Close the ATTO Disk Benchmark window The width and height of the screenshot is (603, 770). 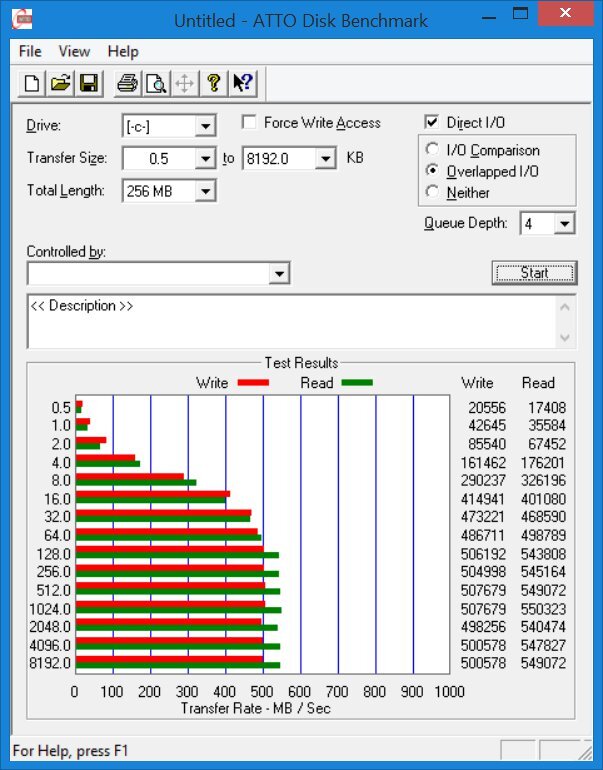pyautogui.click(x=565, y=14)
